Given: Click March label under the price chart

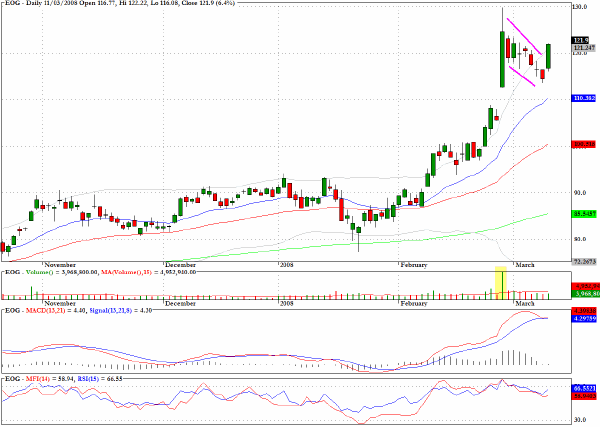Looking at the screenshot, I should pos(525,265).
